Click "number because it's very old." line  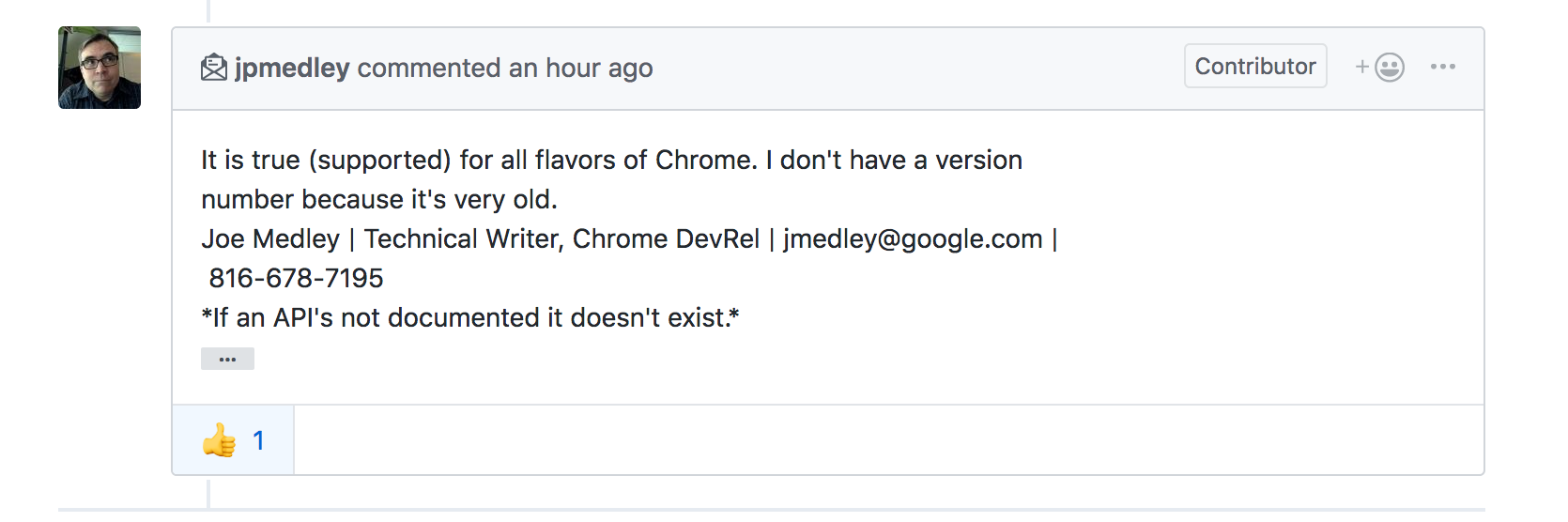[379, 200]
